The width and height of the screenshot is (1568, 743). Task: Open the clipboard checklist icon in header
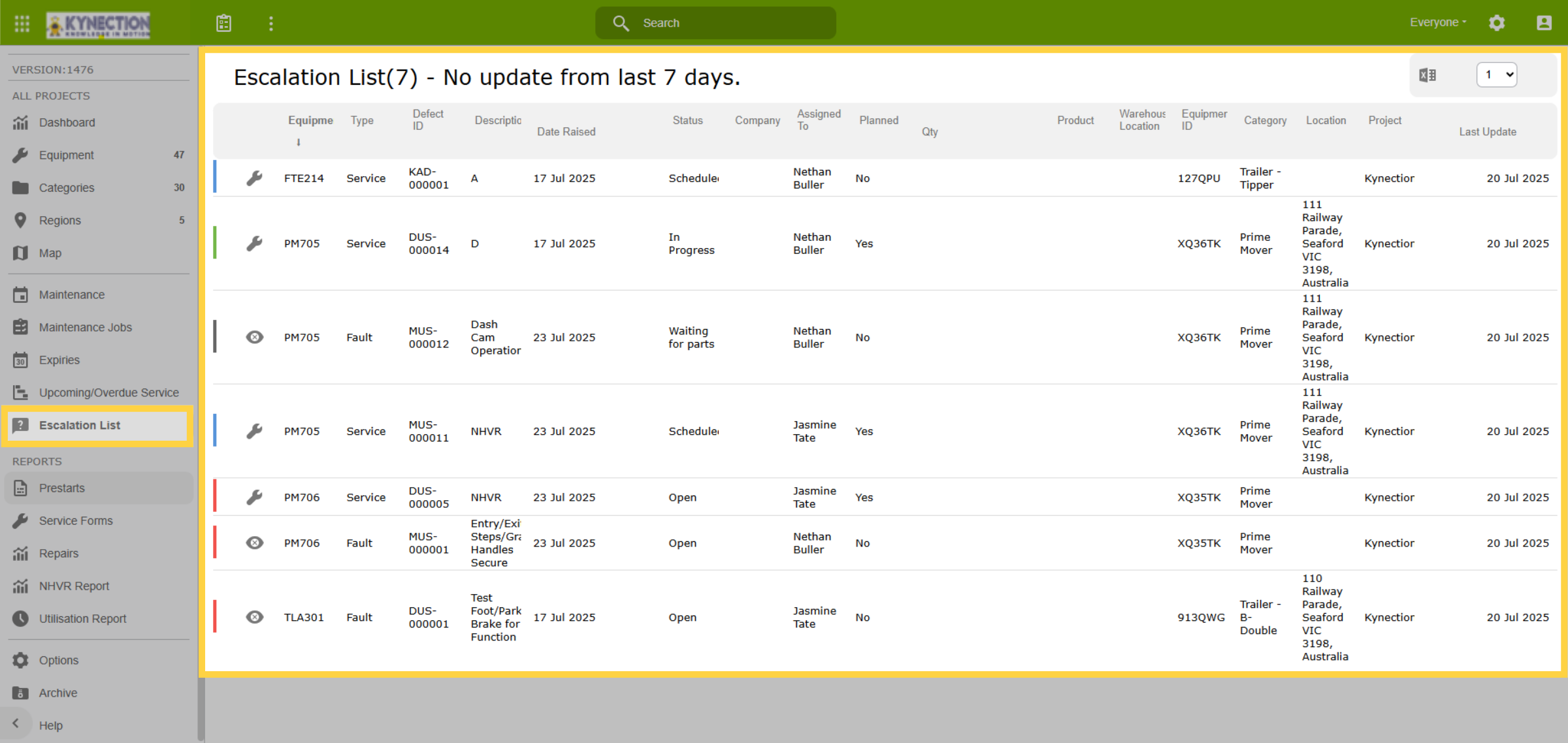coord(224,24)
